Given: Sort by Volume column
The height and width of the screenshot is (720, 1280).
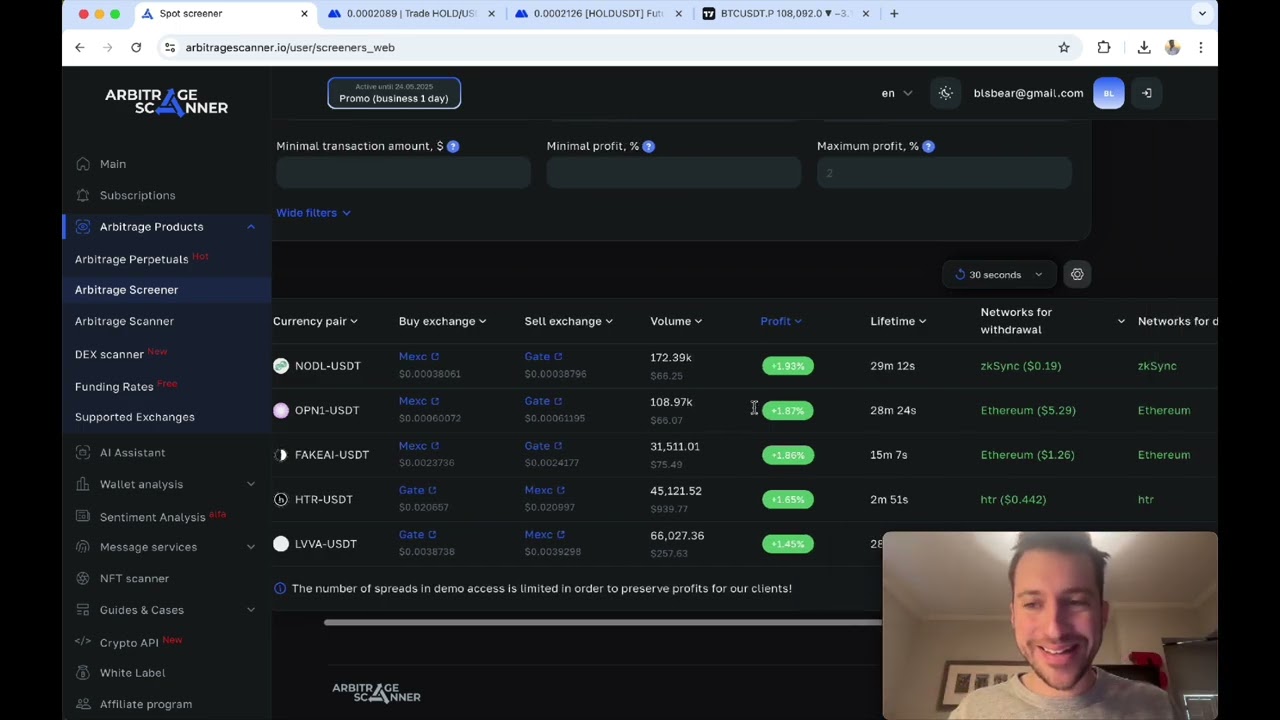Looking at the screenshot, I should [x=676, y=321].
